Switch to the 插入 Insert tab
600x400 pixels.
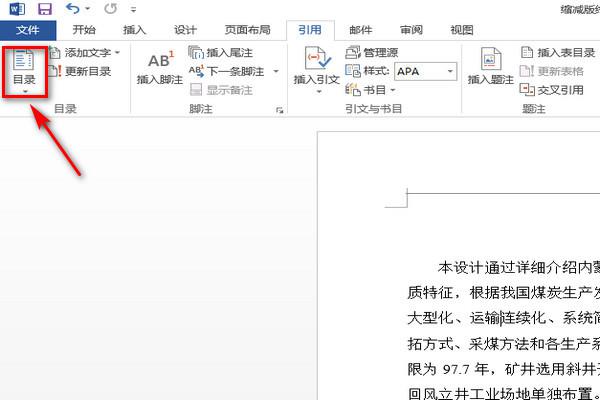pos(135,30)
